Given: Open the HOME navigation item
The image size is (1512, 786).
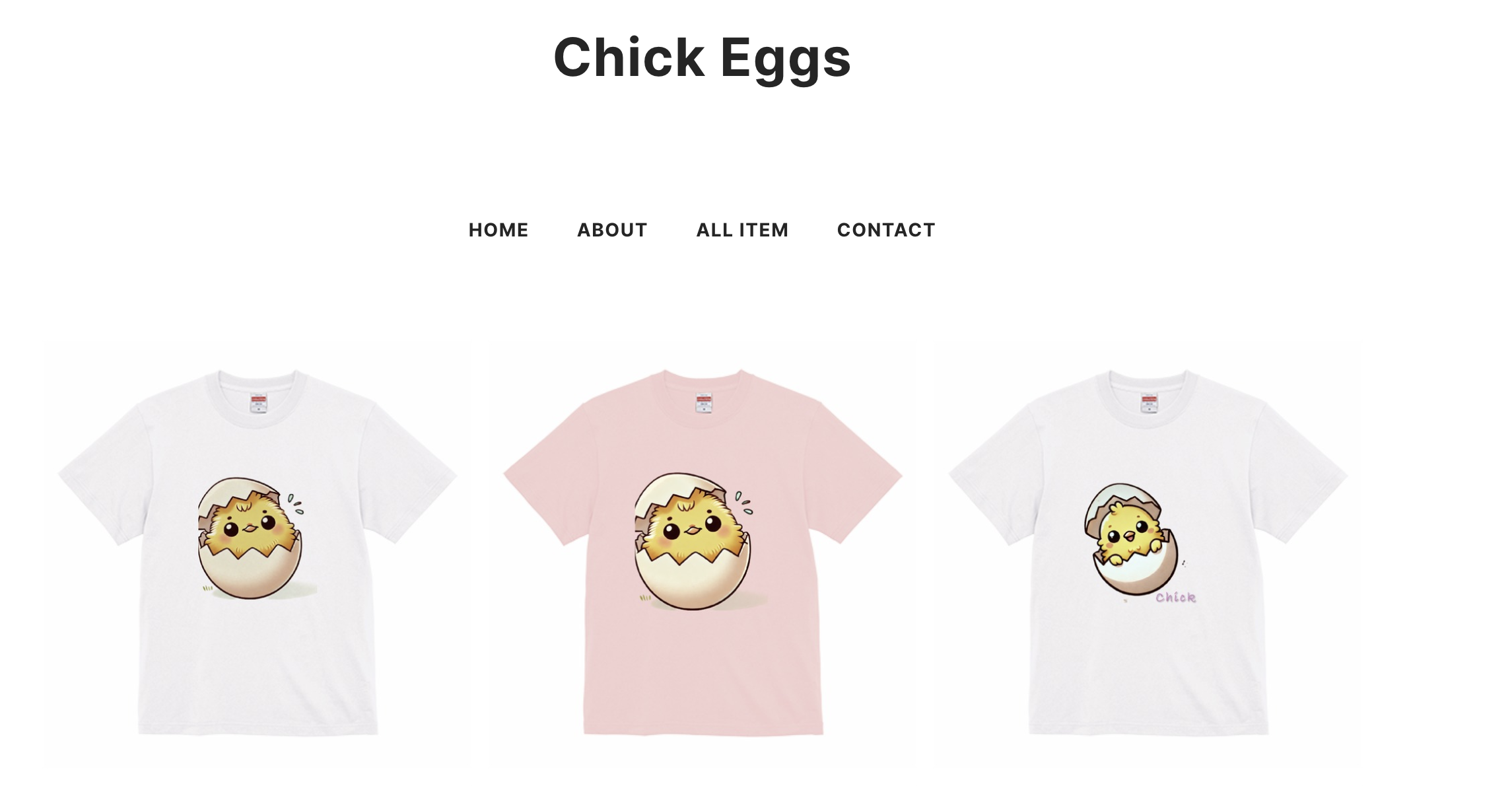Looking at the screenshot, I should point(498,230).
